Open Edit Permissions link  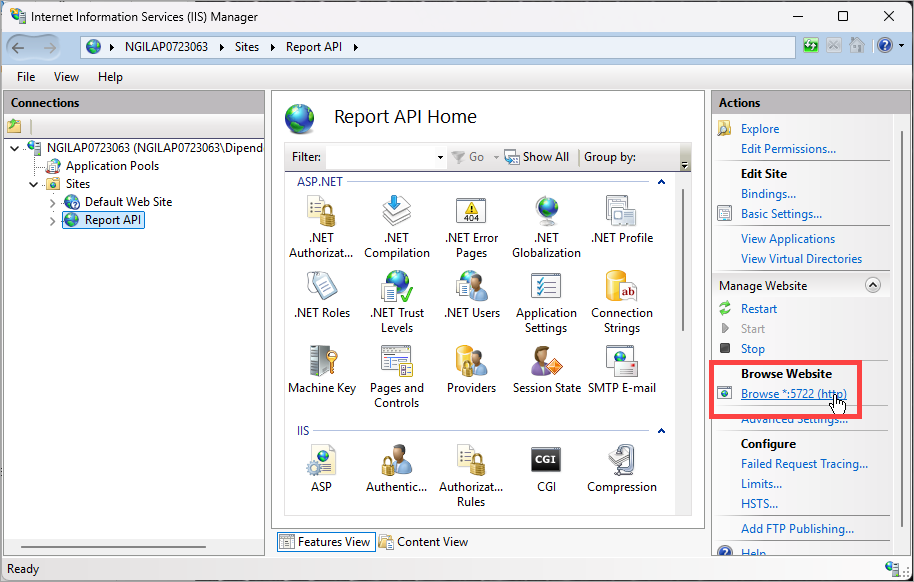click(x=788, y=149)
